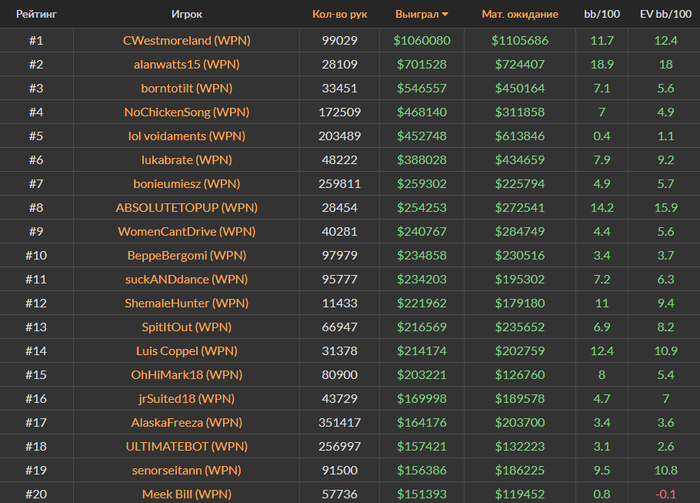Viewport: 700px width, 503px height.
Task: Open player AlaskaFreeza (WPN)
Action: pos(187,423)
